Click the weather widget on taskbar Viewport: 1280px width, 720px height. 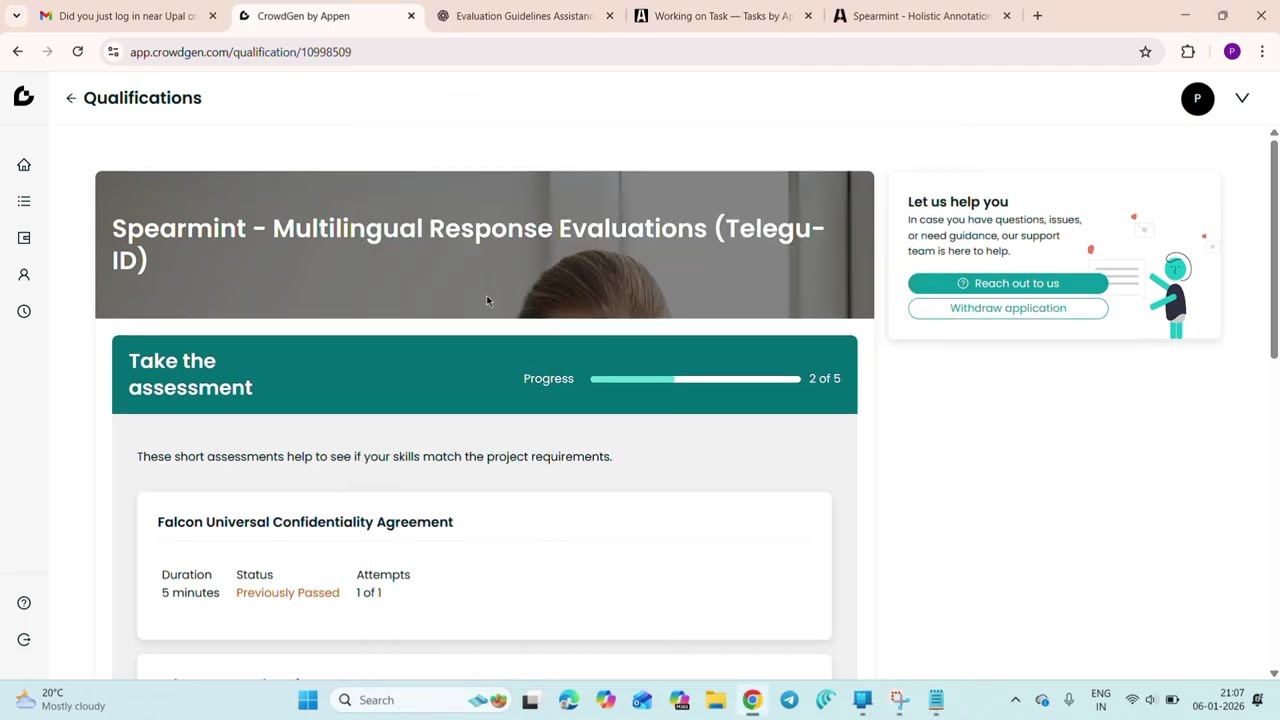[62, 700]
